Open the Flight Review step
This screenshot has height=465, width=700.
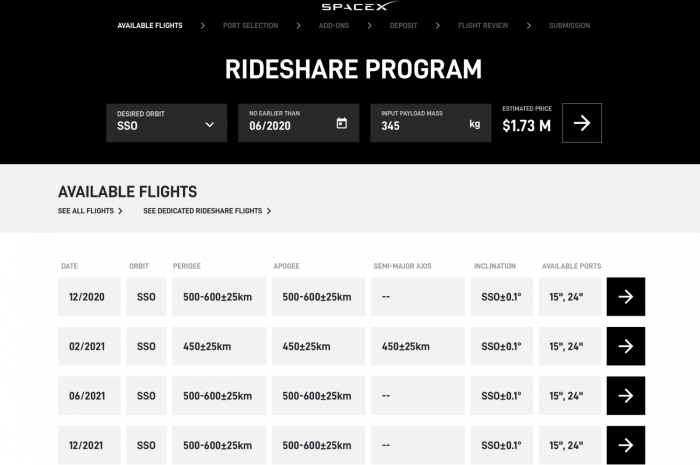[x=483, y=25]
